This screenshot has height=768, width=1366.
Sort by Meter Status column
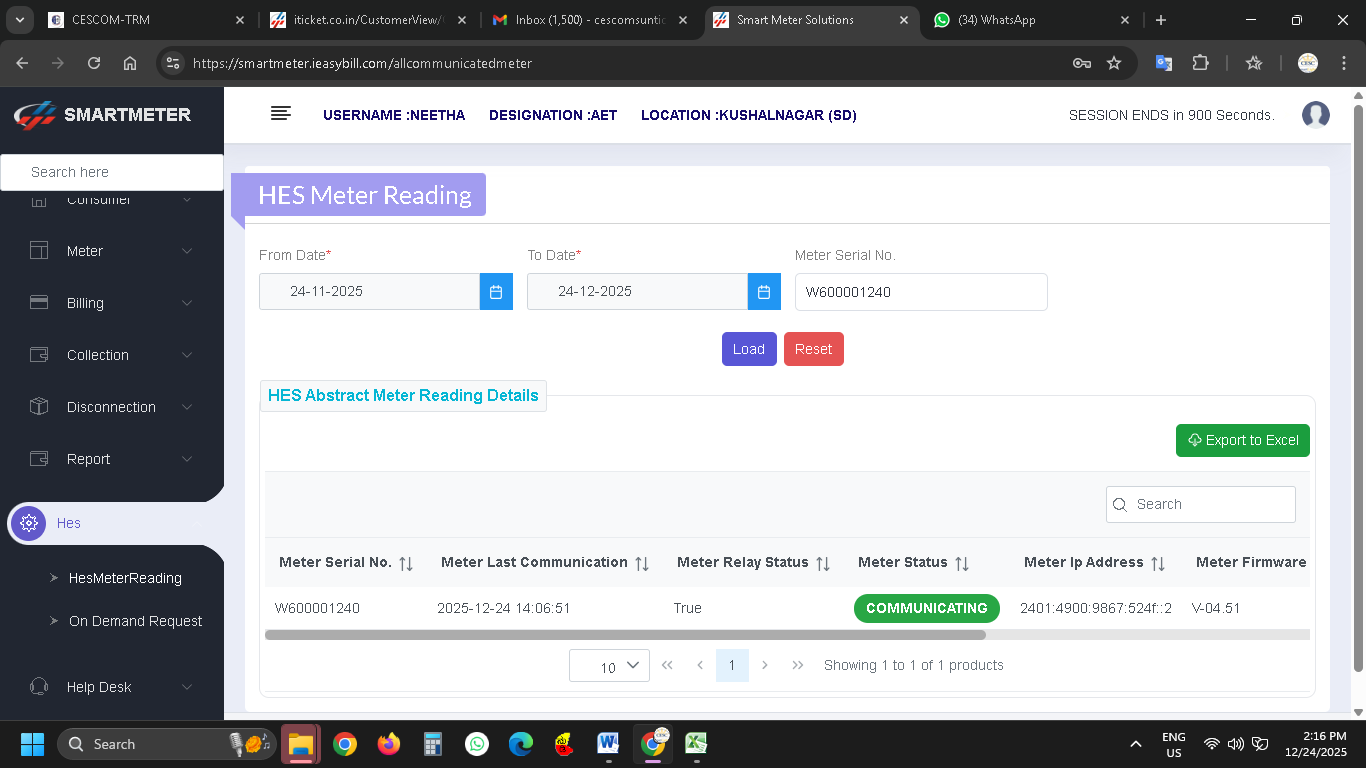click(962, 563)
